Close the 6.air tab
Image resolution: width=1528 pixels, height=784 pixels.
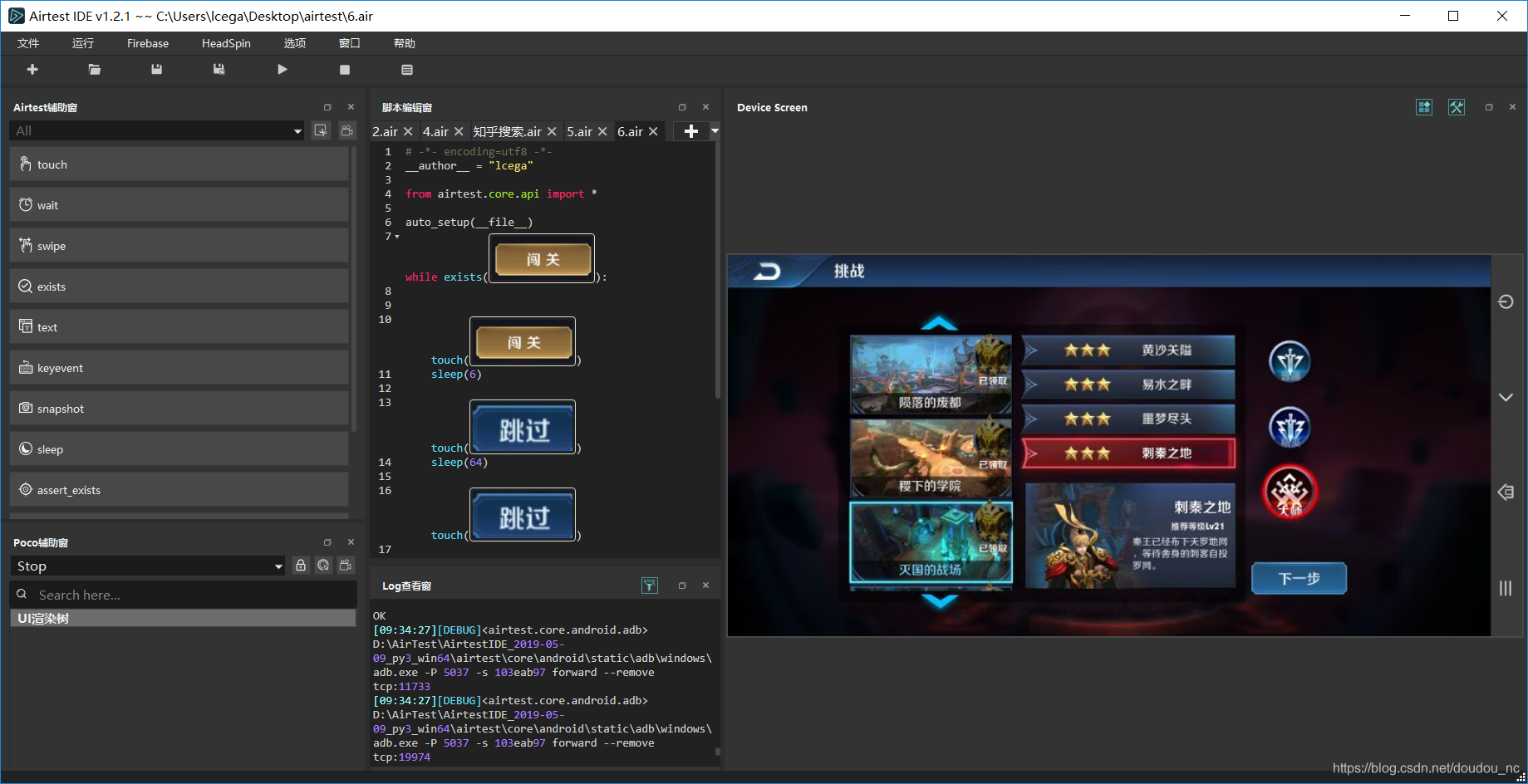(x=653, y=132)
